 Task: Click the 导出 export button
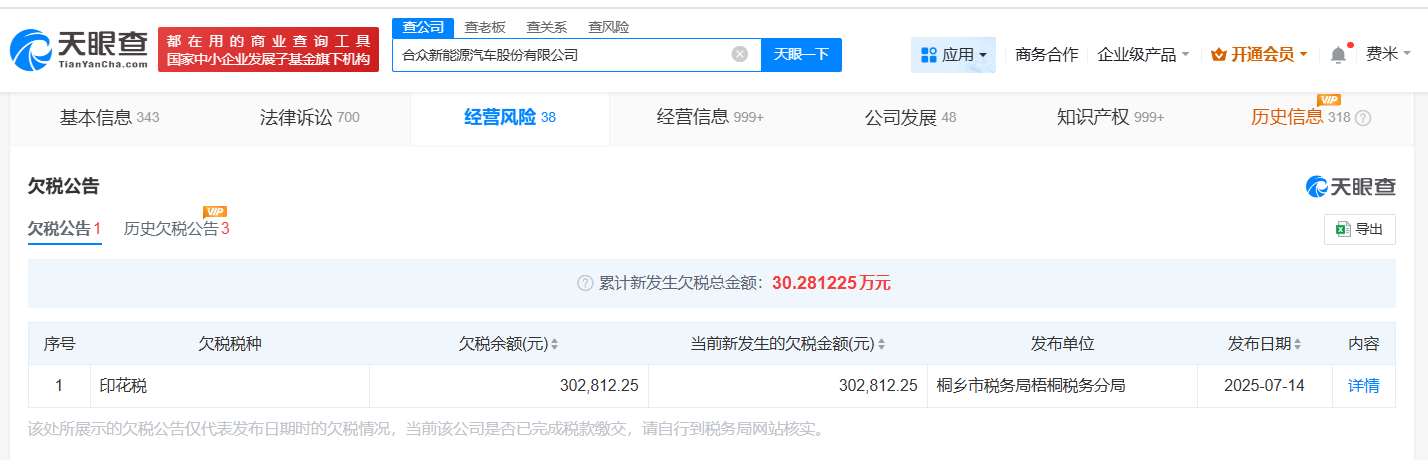1359,230
